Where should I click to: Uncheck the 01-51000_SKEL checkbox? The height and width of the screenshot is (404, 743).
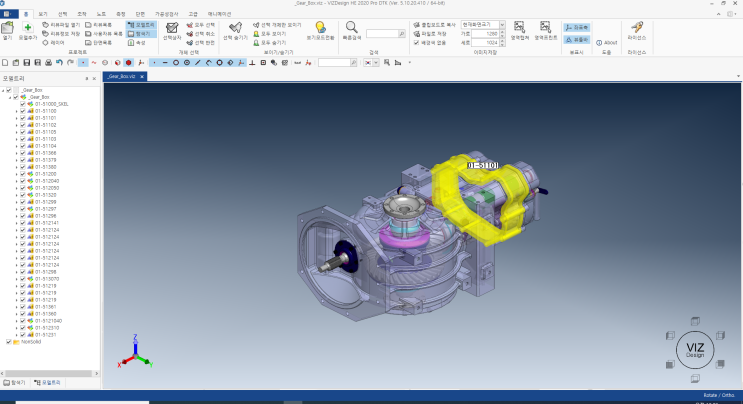(x=23, y=104)
